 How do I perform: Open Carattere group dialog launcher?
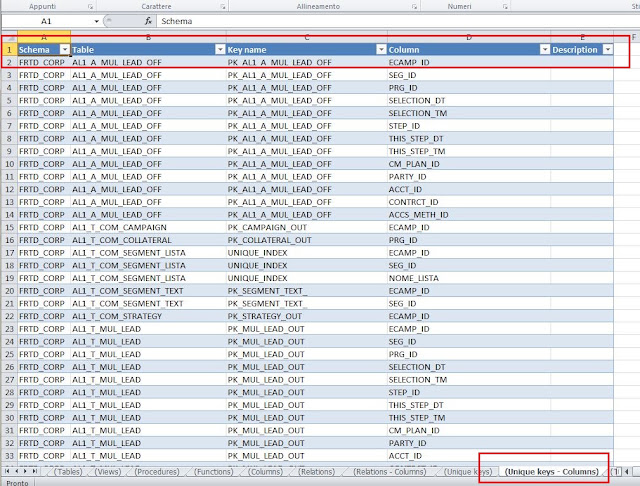(x=223, y=7)
